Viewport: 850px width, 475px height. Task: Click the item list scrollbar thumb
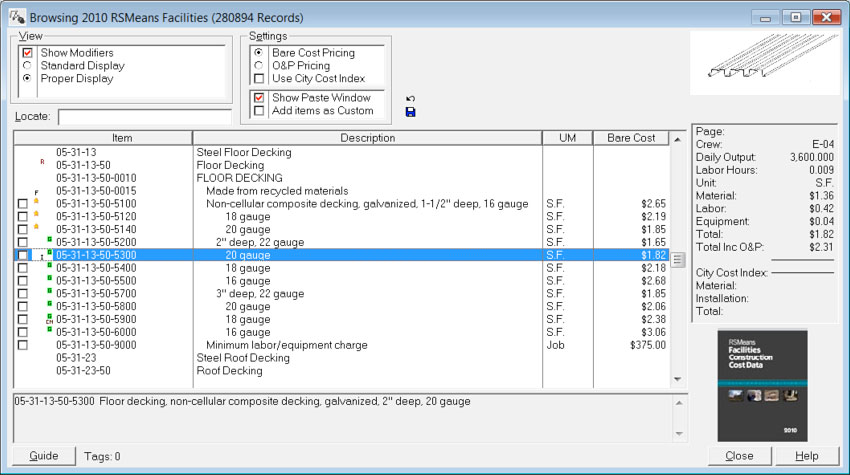(x=678, y=260)
